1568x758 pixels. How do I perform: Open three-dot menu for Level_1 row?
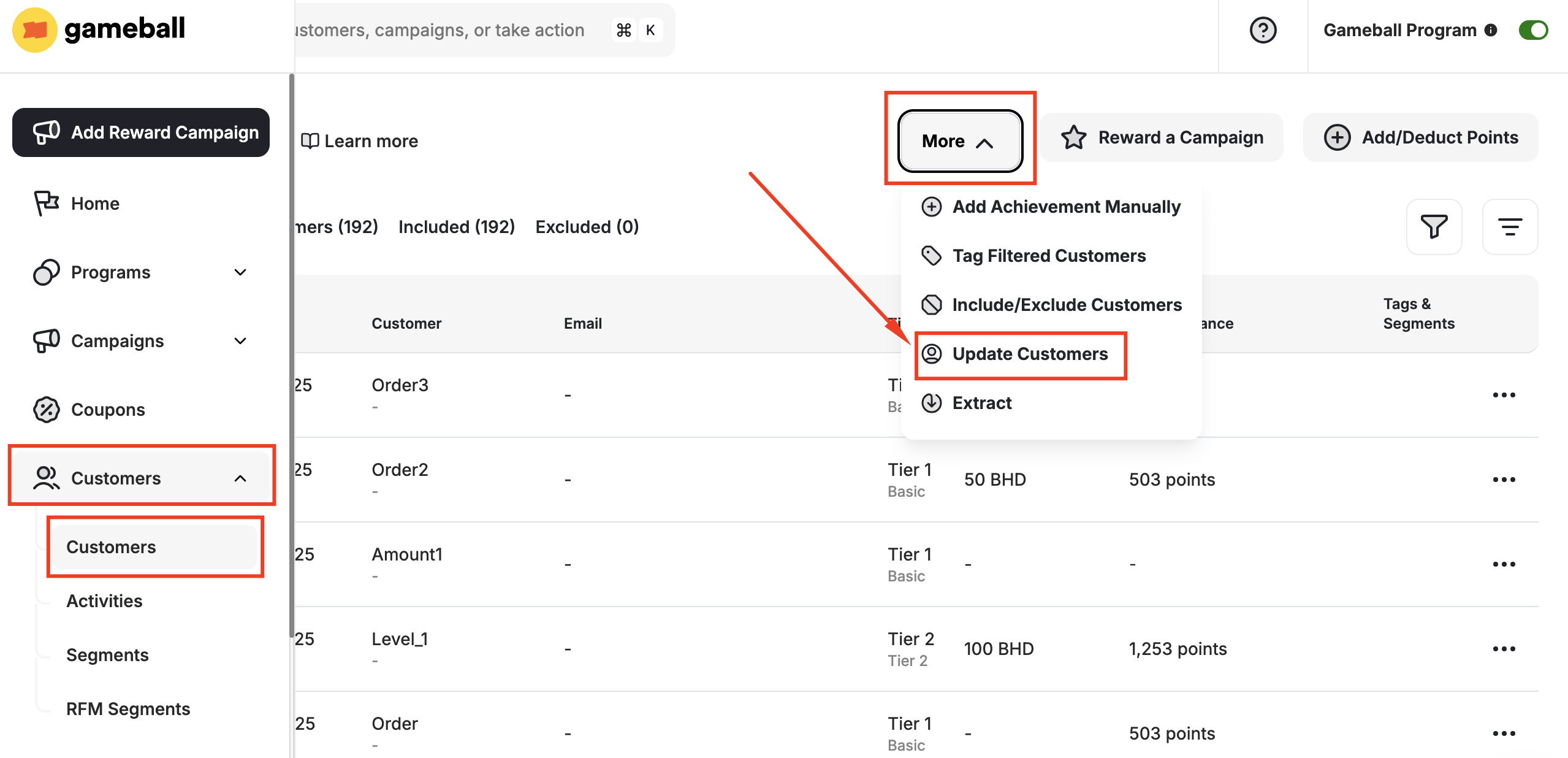pos(1504,649)
